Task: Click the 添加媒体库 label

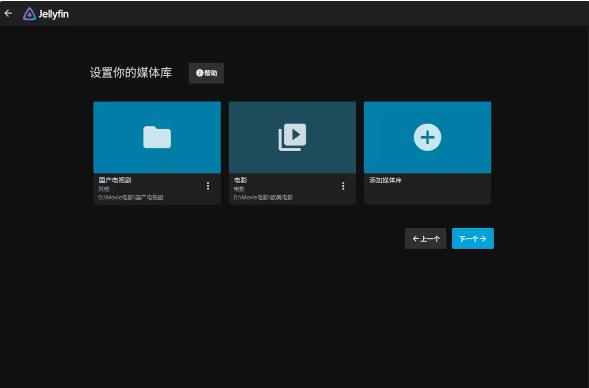Action: pos(385,180)
